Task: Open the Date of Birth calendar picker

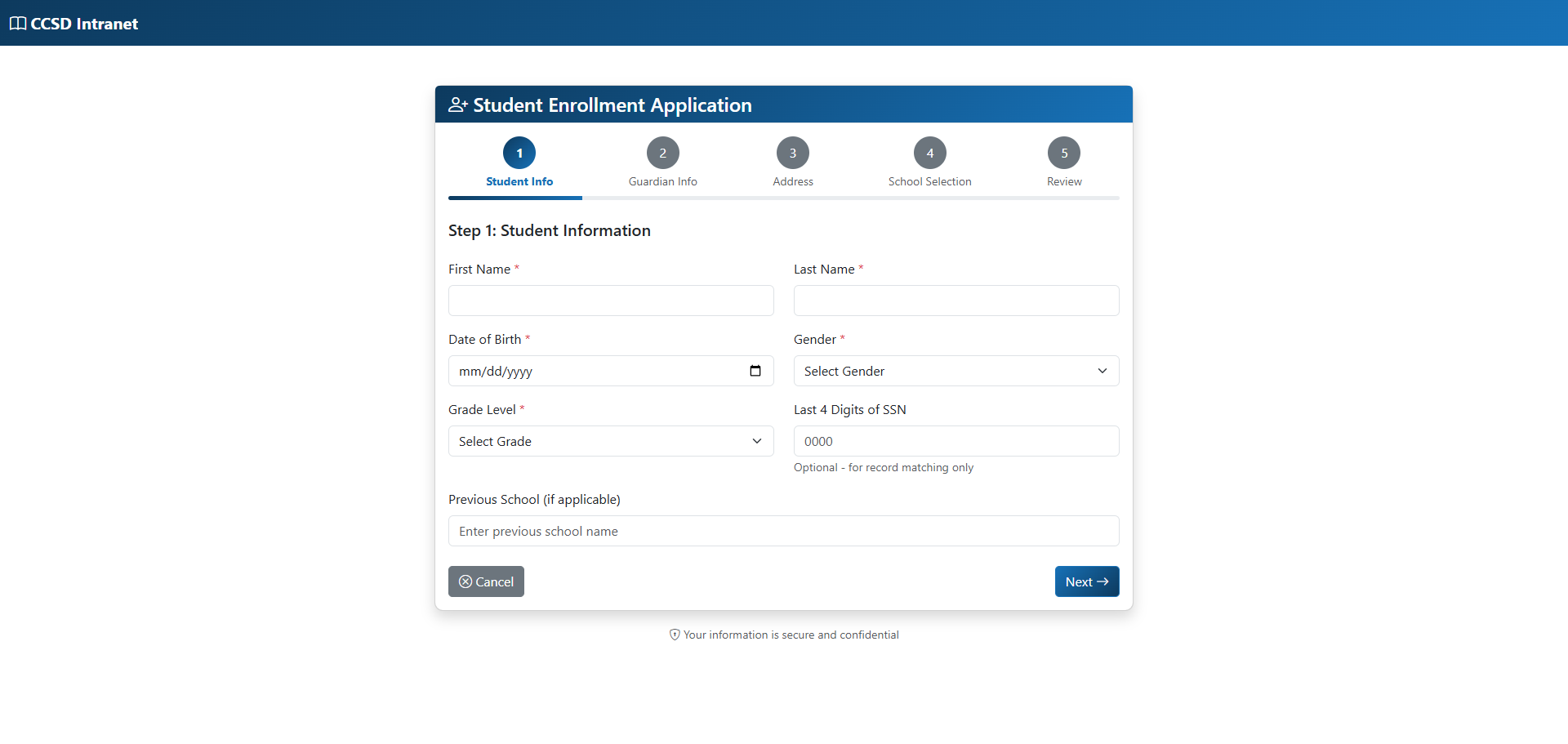Action: point(755,371)
